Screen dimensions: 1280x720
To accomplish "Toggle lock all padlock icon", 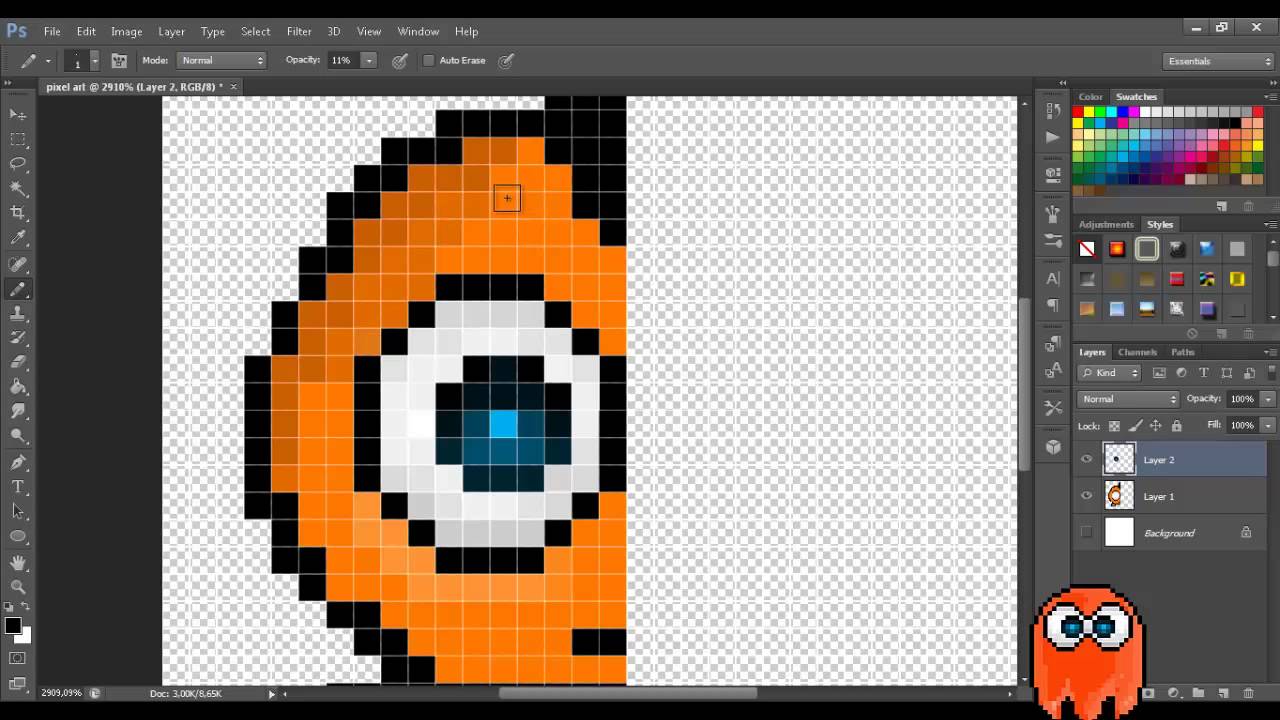I will pyautogui.click(x=1176, y=426).
